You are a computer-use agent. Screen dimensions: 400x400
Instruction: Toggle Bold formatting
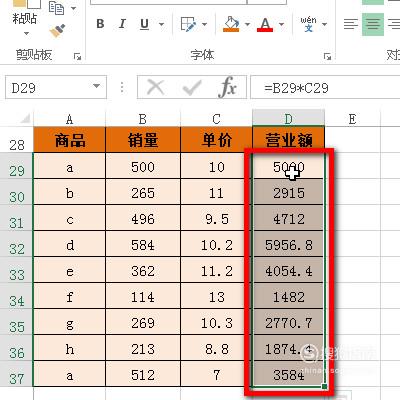(x=100, y=24)
